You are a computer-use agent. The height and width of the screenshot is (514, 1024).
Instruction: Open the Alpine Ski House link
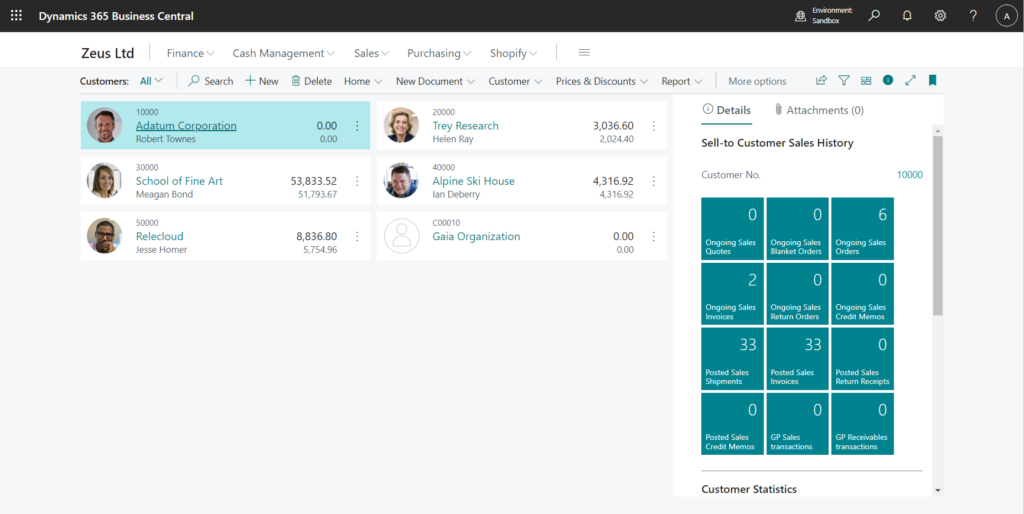coord(473,181)
